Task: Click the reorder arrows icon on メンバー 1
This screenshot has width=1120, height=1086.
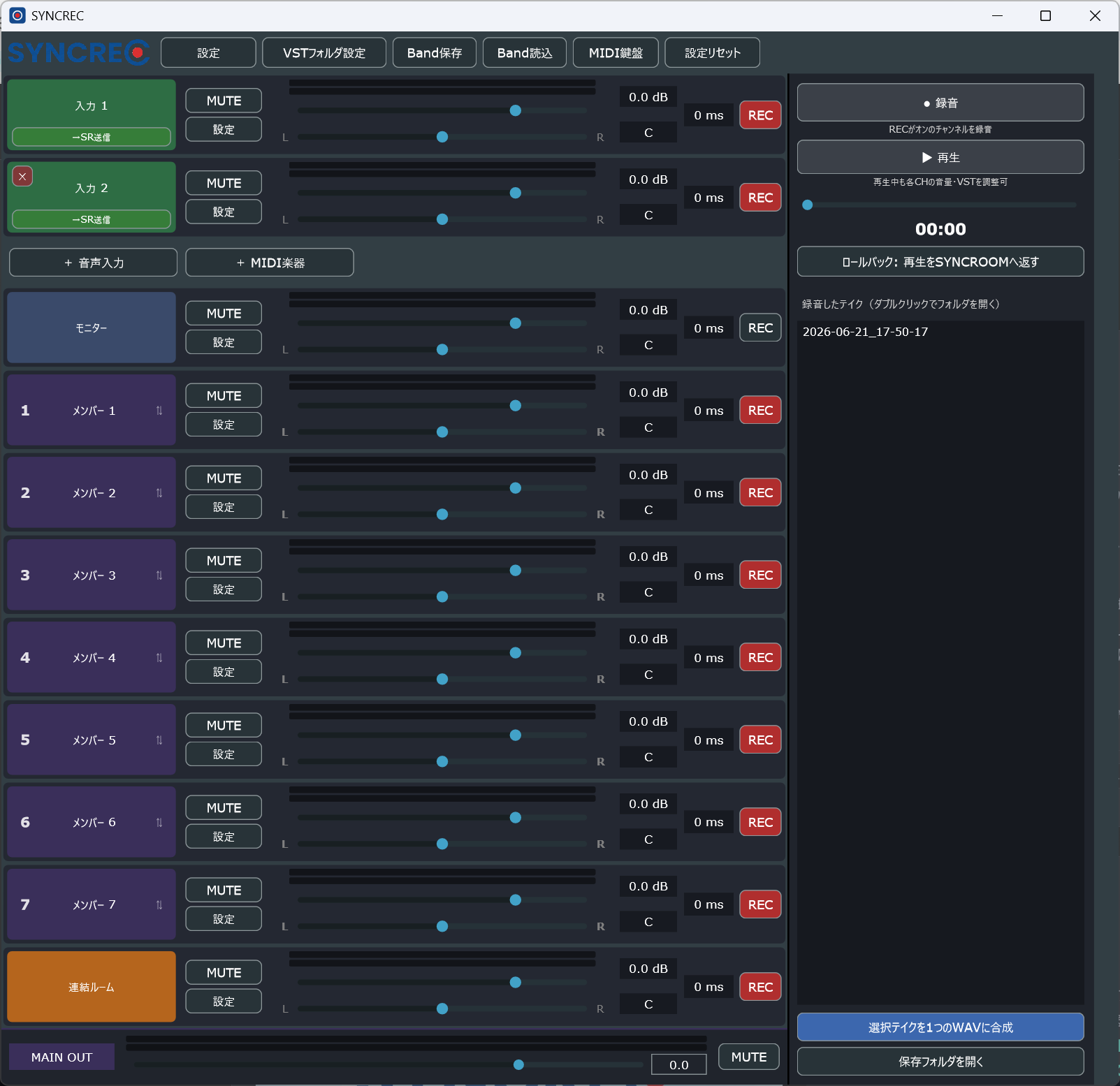Action: click(159, 411)
